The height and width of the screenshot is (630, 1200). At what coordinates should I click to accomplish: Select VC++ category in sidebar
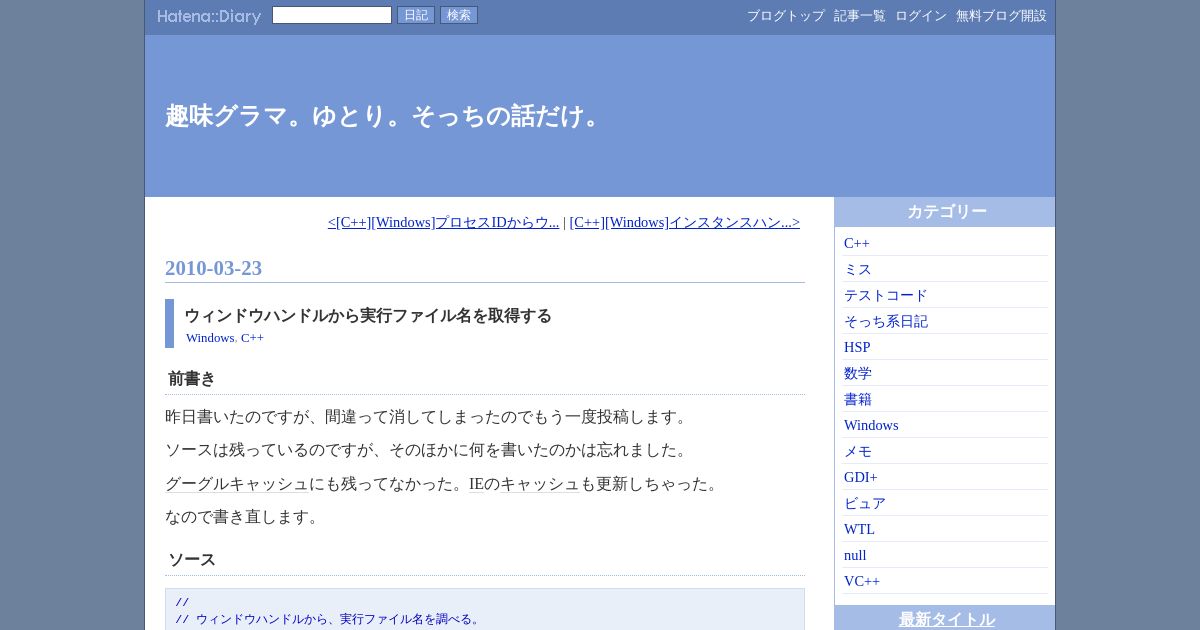pos(862,581)
